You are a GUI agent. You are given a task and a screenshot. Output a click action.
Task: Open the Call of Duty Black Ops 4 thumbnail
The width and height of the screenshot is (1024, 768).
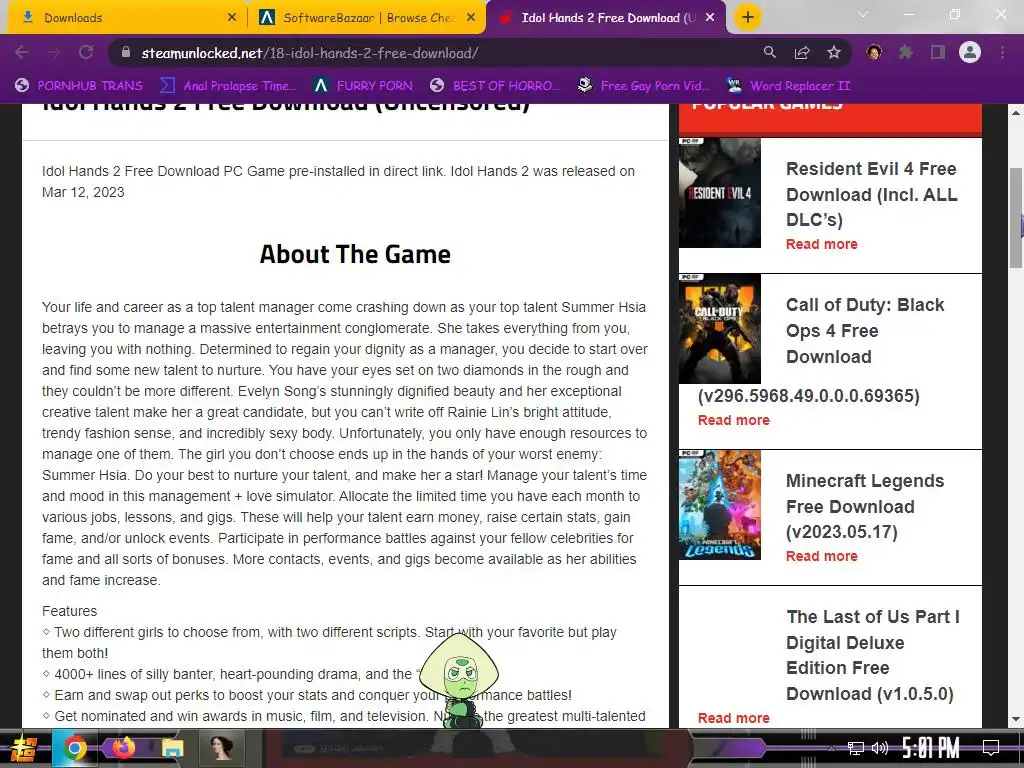720,328
